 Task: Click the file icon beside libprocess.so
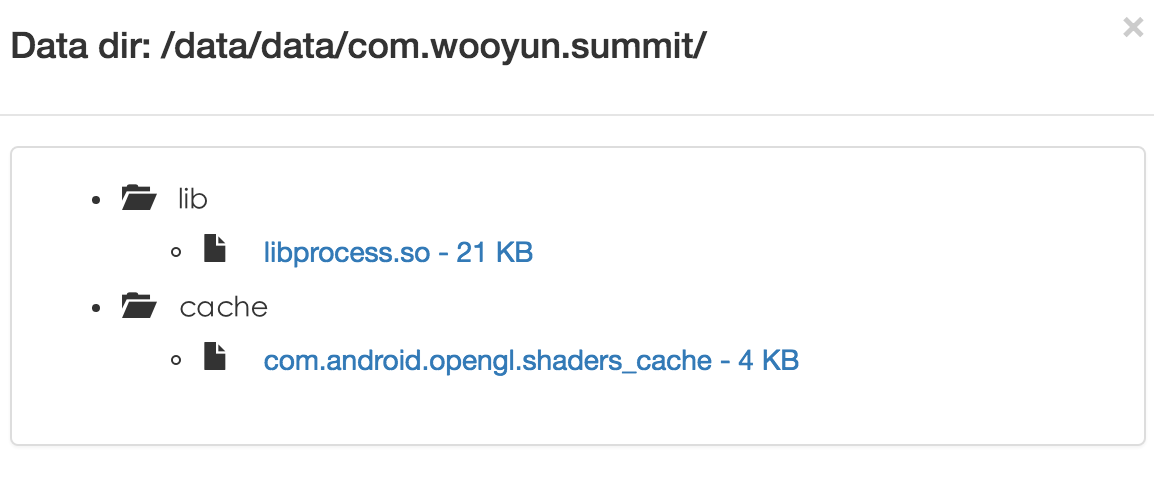click(x=215, y=250)
